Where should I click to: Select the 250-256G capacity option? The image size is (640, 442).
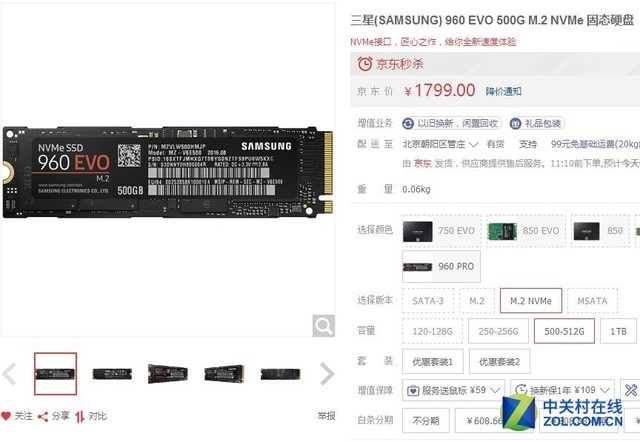[x=498, y=331]
